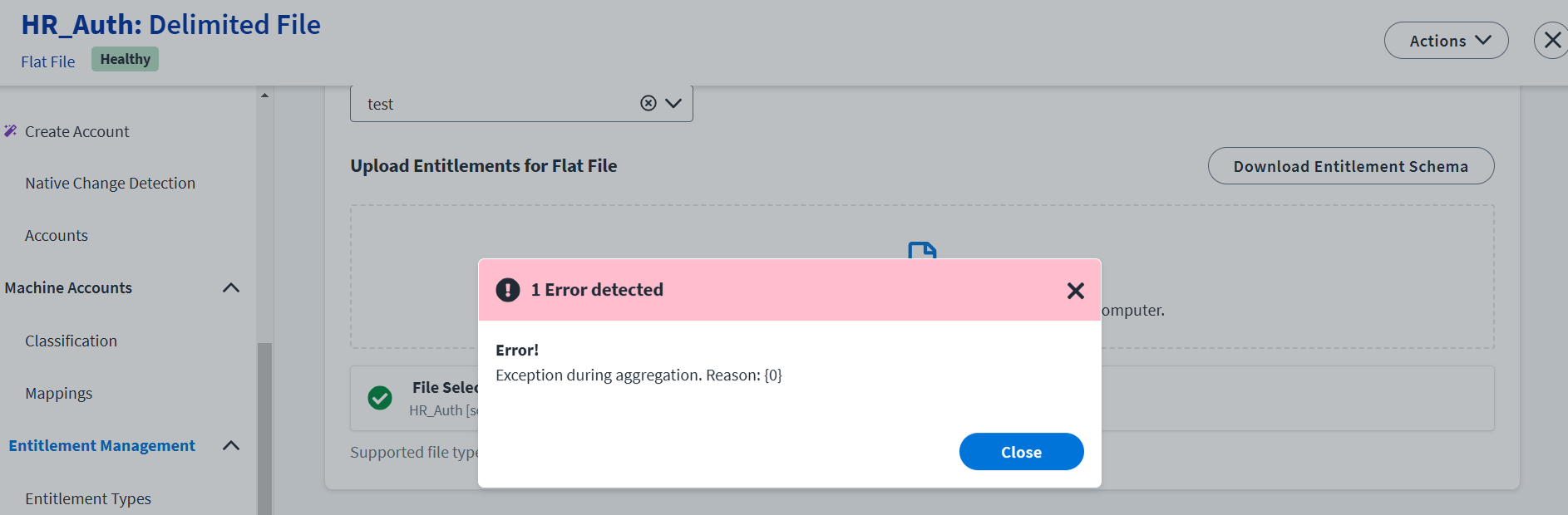This screenshot has height=515, width=1568.
Task: Open Classification sidebar item
Action: (71, 341)
